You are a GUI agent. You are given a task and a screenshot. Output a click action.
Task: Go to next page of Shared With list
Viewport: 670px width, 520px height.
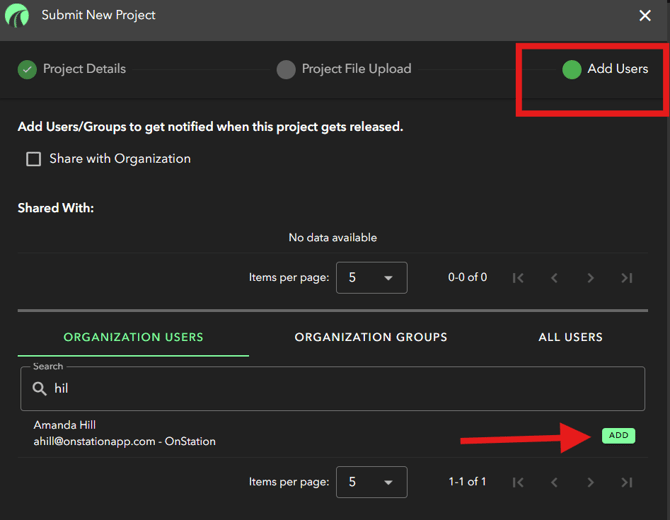[x=590, y=278]
